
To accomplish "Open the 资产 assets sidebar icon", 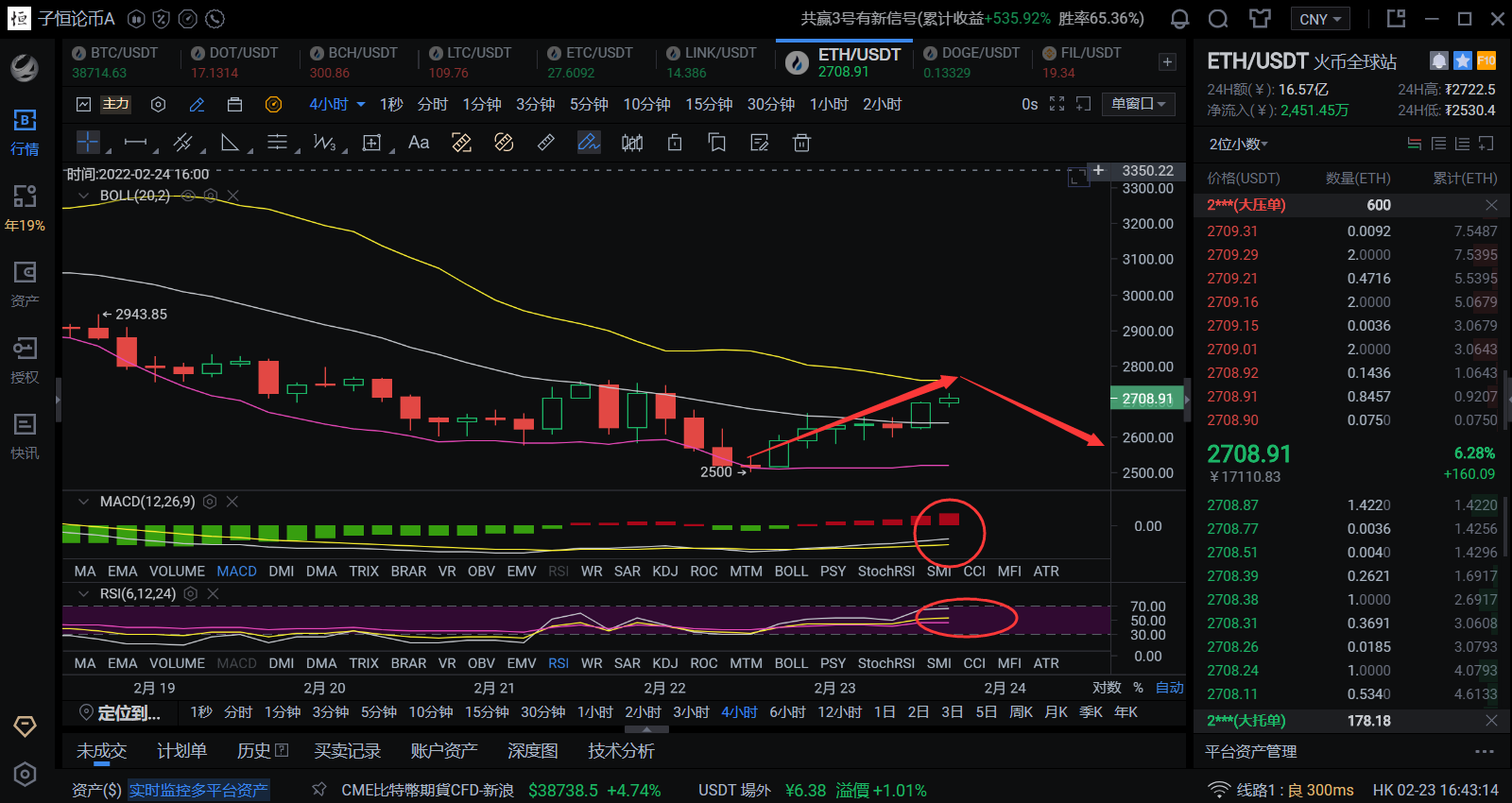I will [x=25, y=283].
